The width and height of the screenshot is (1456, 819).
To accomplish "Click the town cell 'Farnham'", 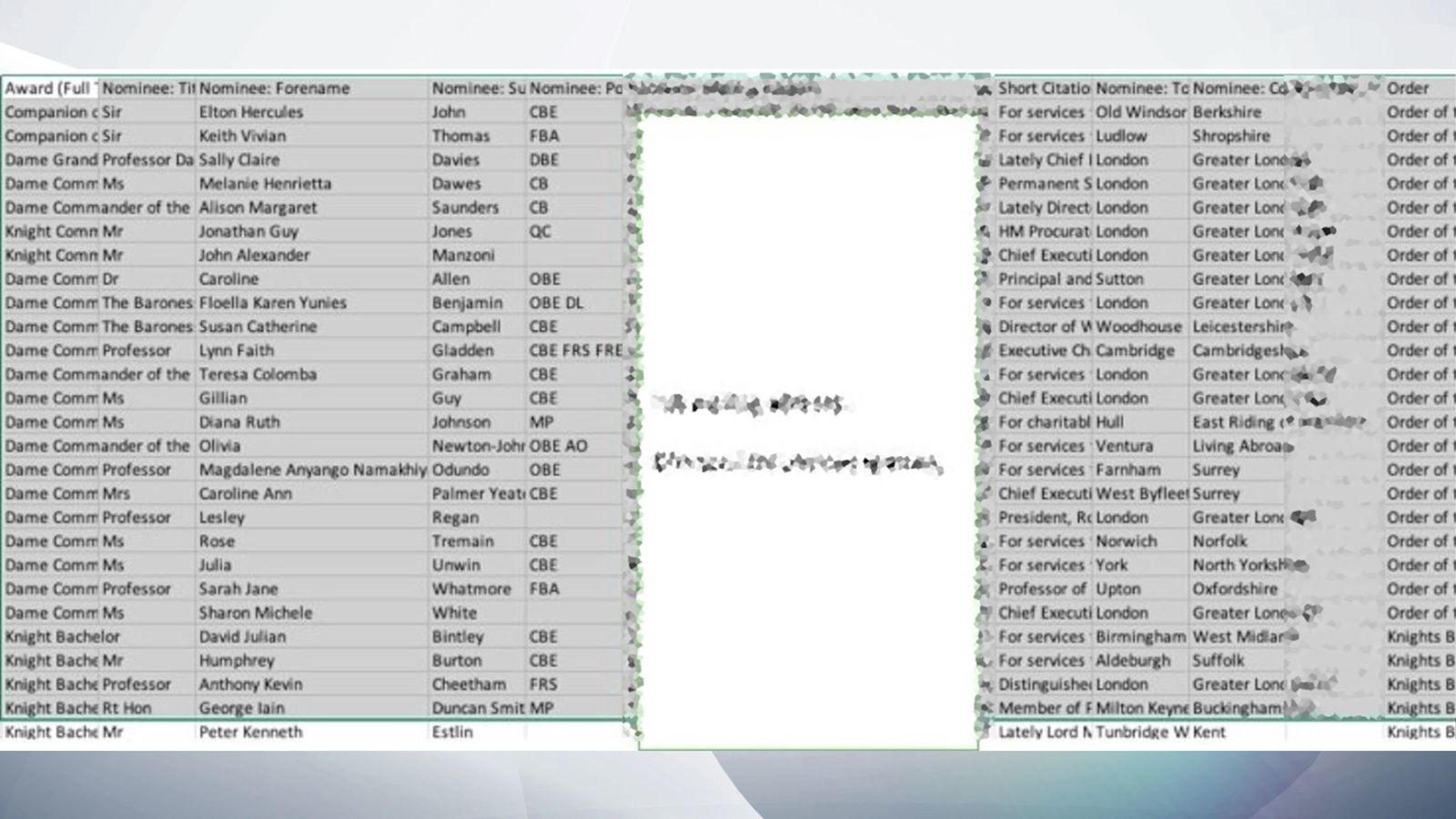I will coord(1141,470).
